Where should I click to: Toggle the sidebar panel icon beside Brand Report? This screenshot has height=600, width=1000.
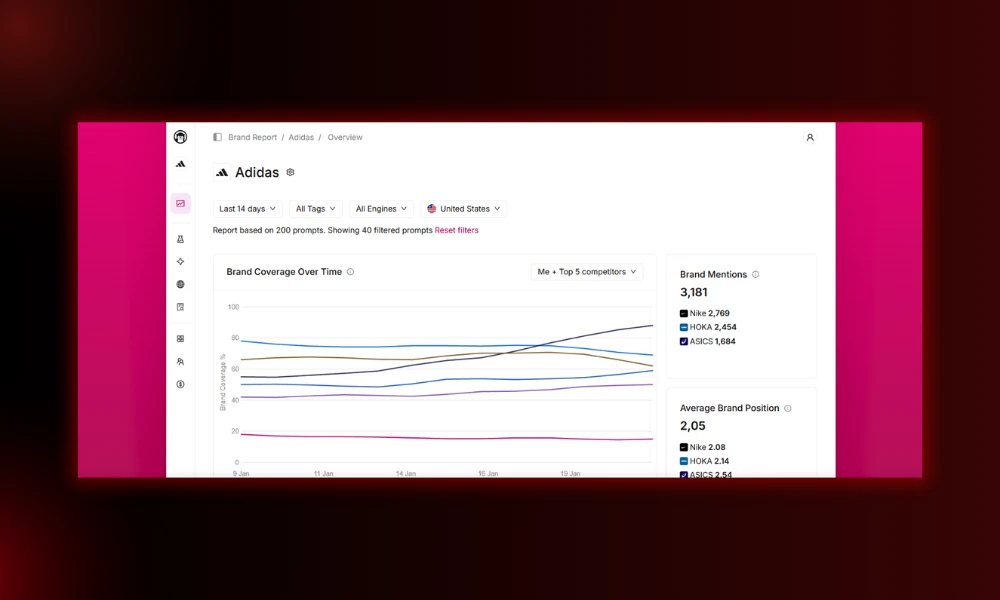(217, 137)
